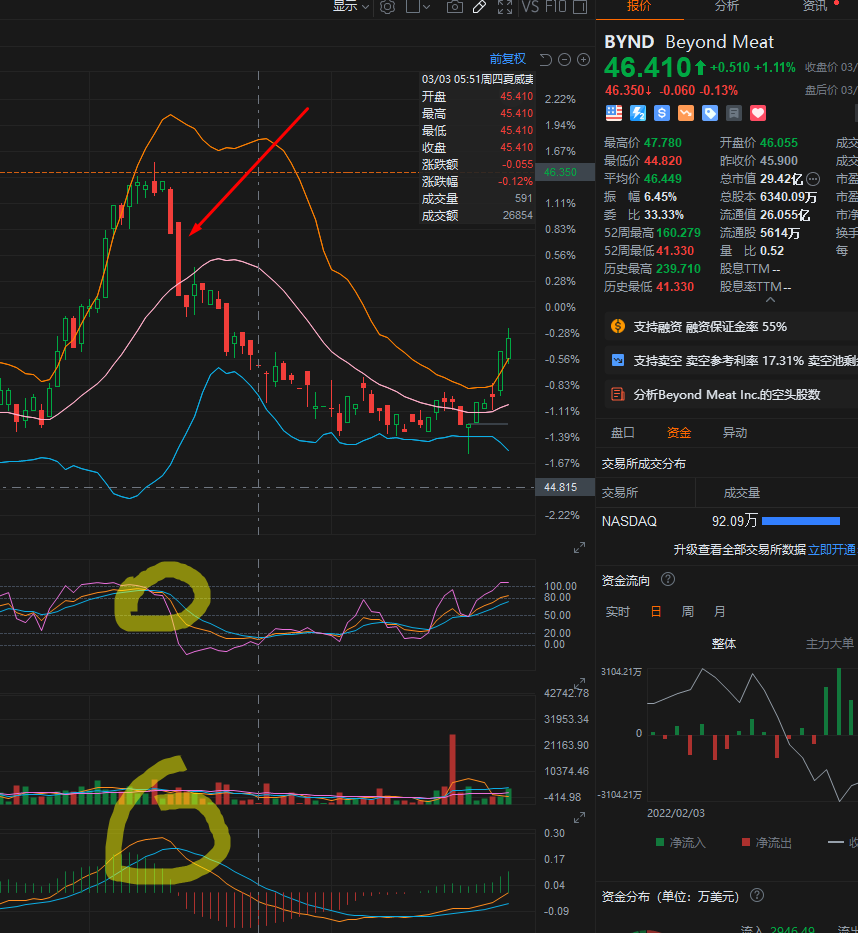This screenshot has width=858, height=933.
Task: Expand the volume indicator panel
Action: tap(579, 684)
